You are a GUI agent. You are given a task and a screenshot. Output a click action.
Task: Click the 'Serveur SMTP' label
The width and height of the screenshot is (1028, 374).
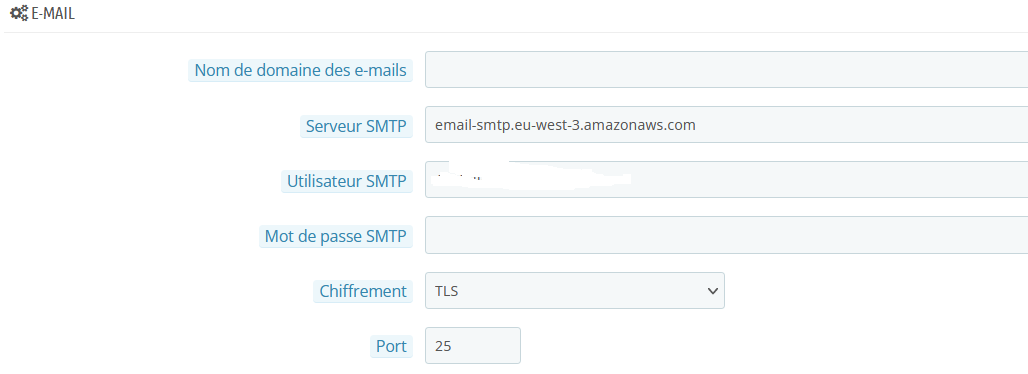pyautogui.click(x=356, y=126)
